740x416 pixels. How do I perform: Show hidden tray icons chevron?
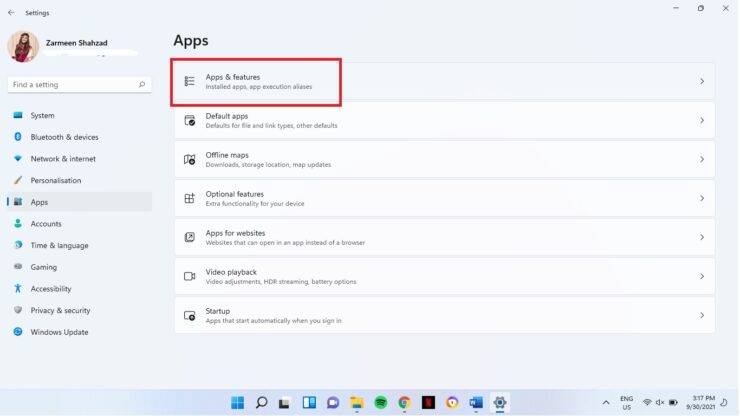tap(606, 403)
